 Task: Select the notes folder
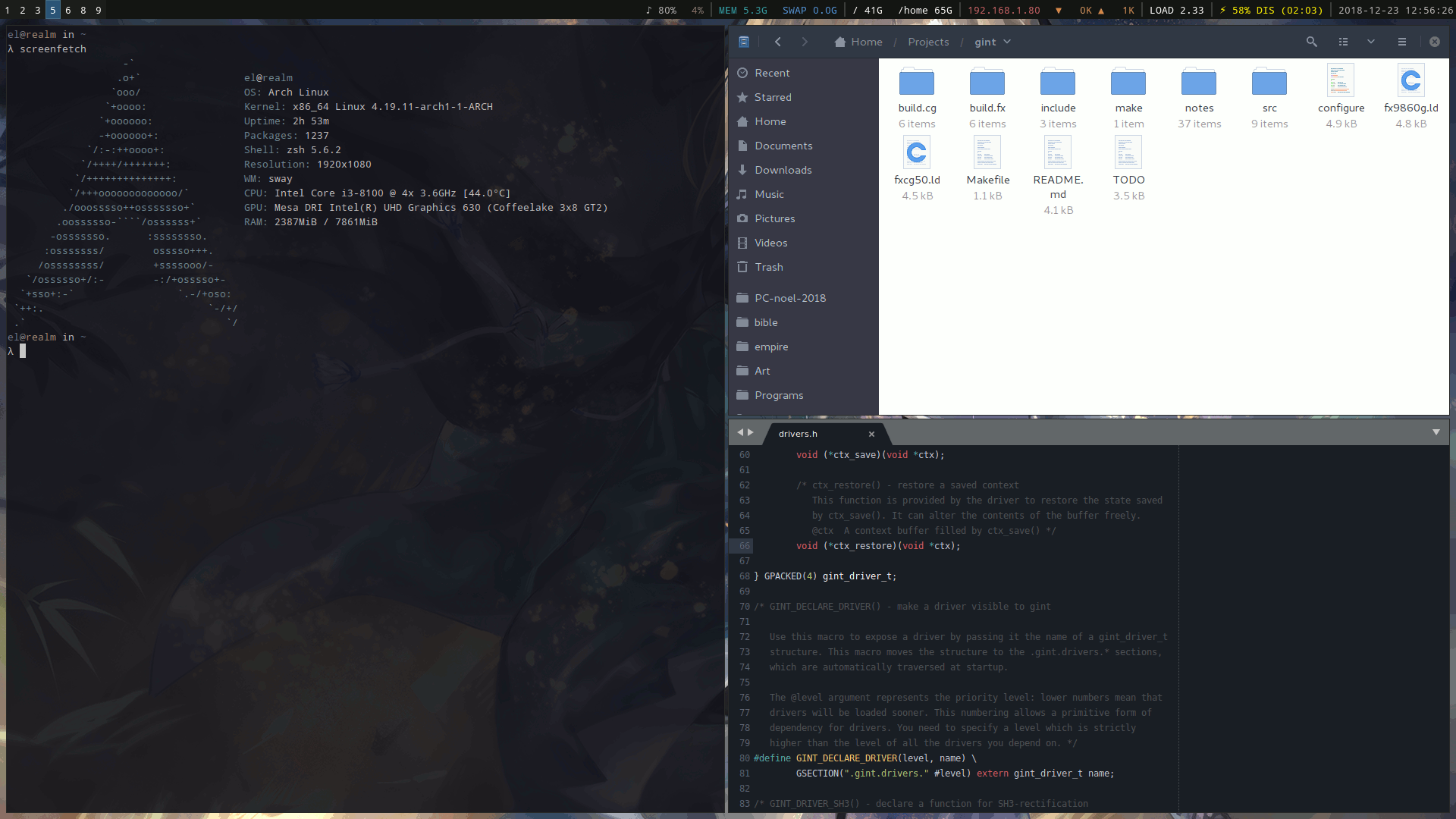tap(1199, 96)
